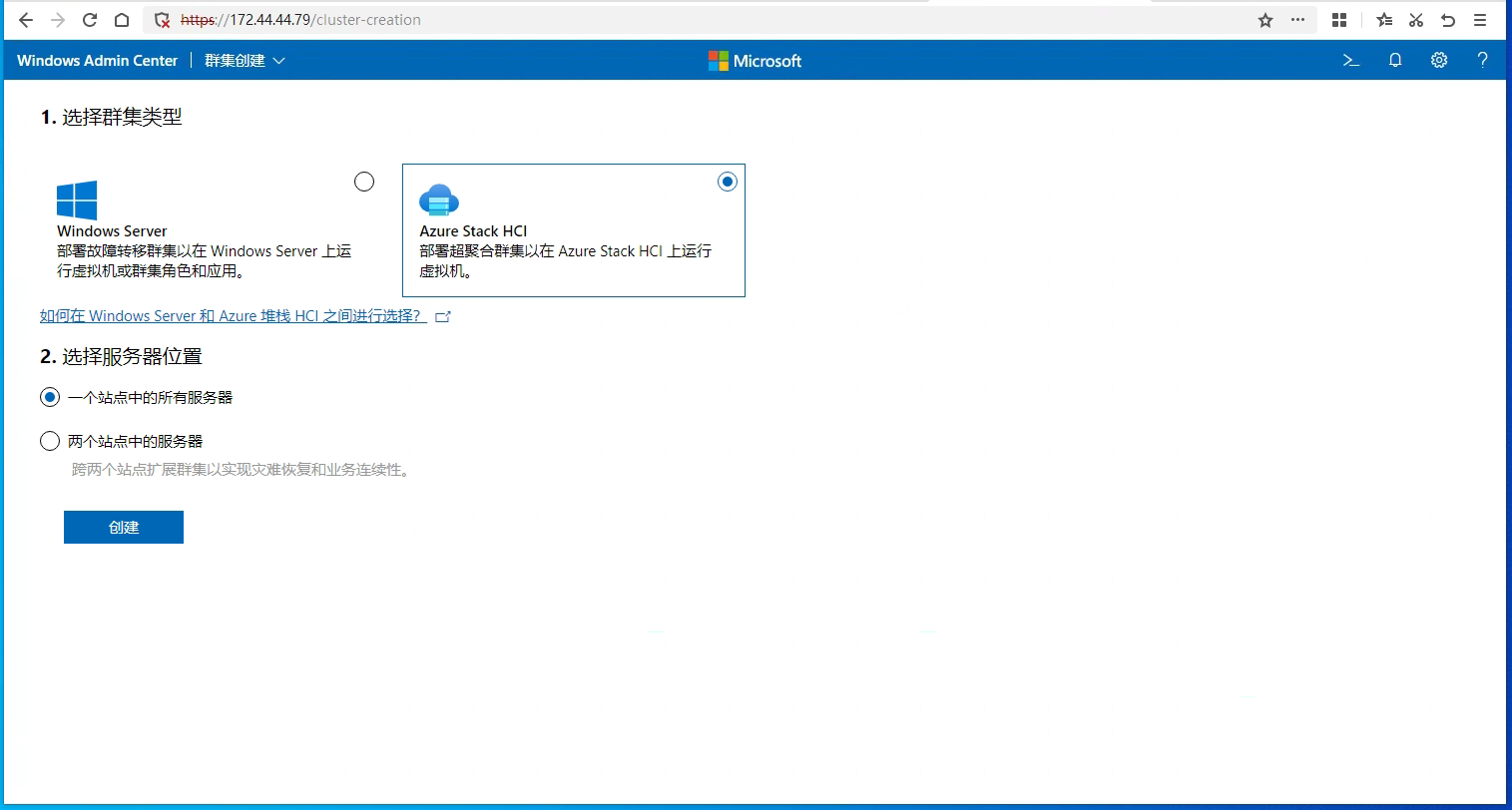This screenshot has height=810, width=1512.
Task: Open the scissors screenshot tool
Action: [1416, 20]
